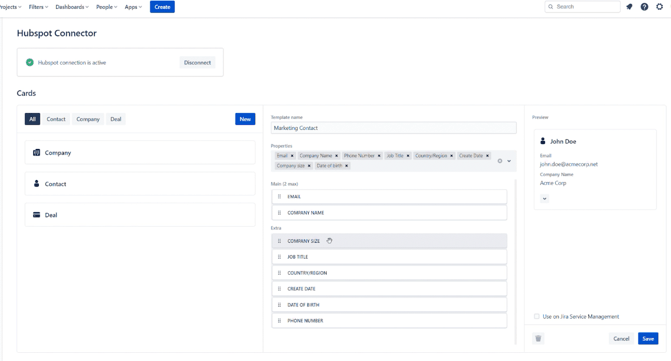The height and width of the screenshot is (361, 671).
Task: Remove the Job Title property tag
Action: coord(408,156)
